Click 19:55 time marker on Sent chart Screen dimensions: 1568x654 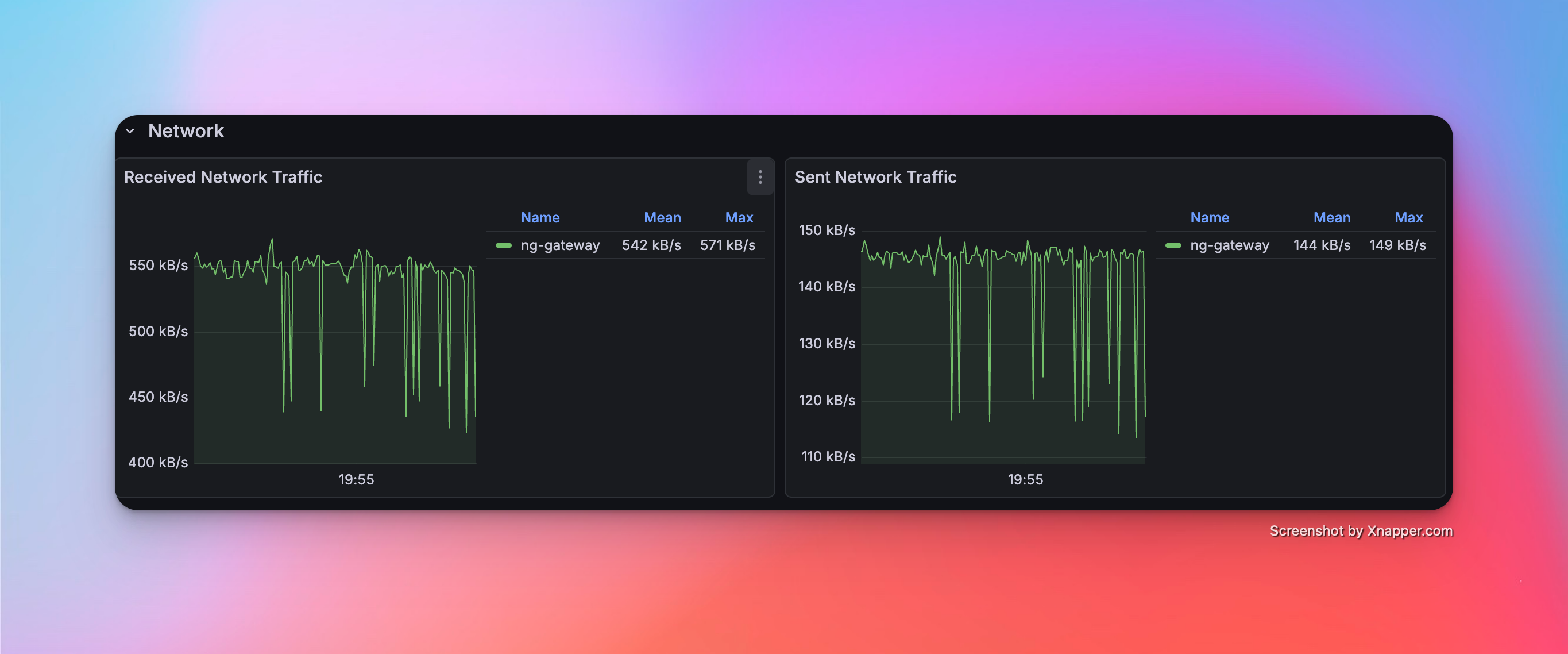click(1025, 480)
